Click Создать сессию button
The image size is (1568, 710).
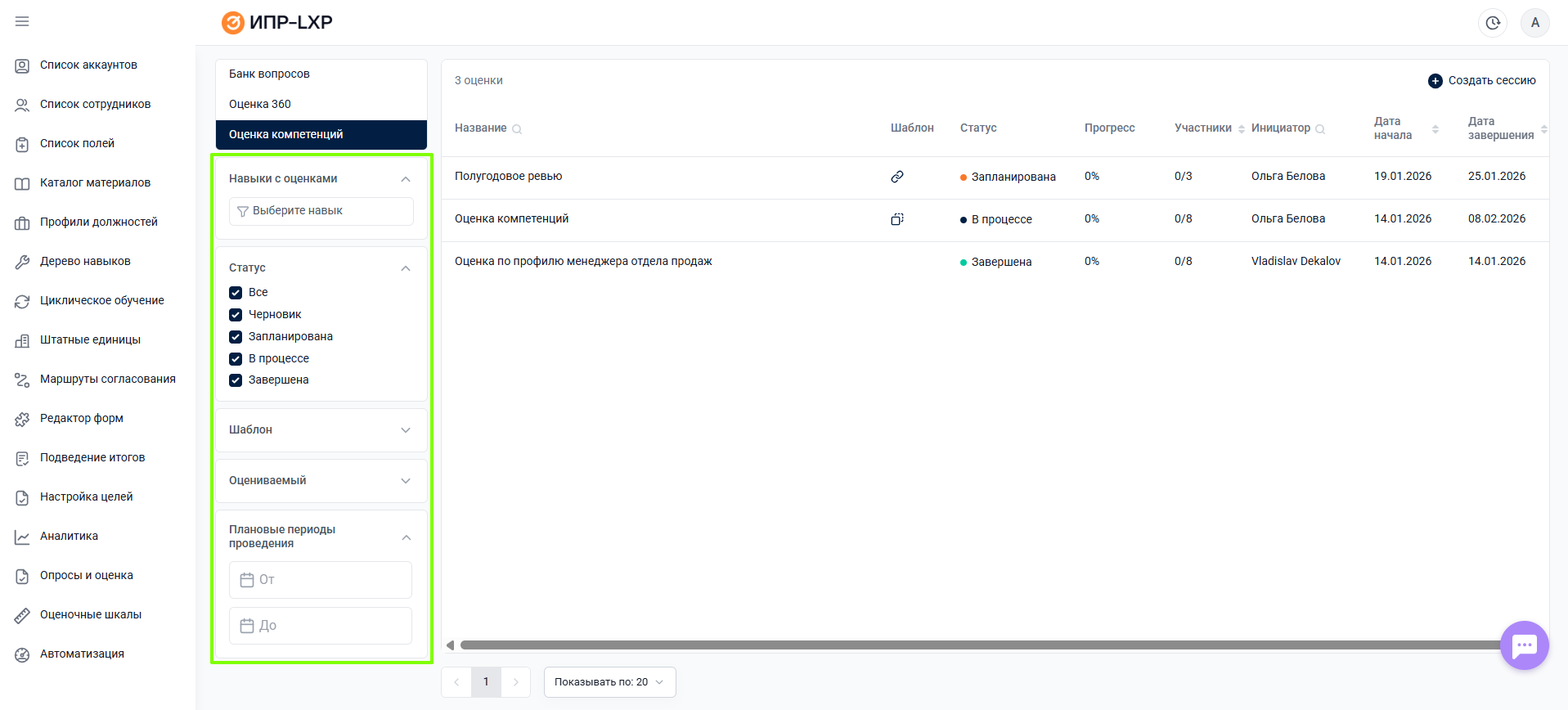tap(1482, 80)
